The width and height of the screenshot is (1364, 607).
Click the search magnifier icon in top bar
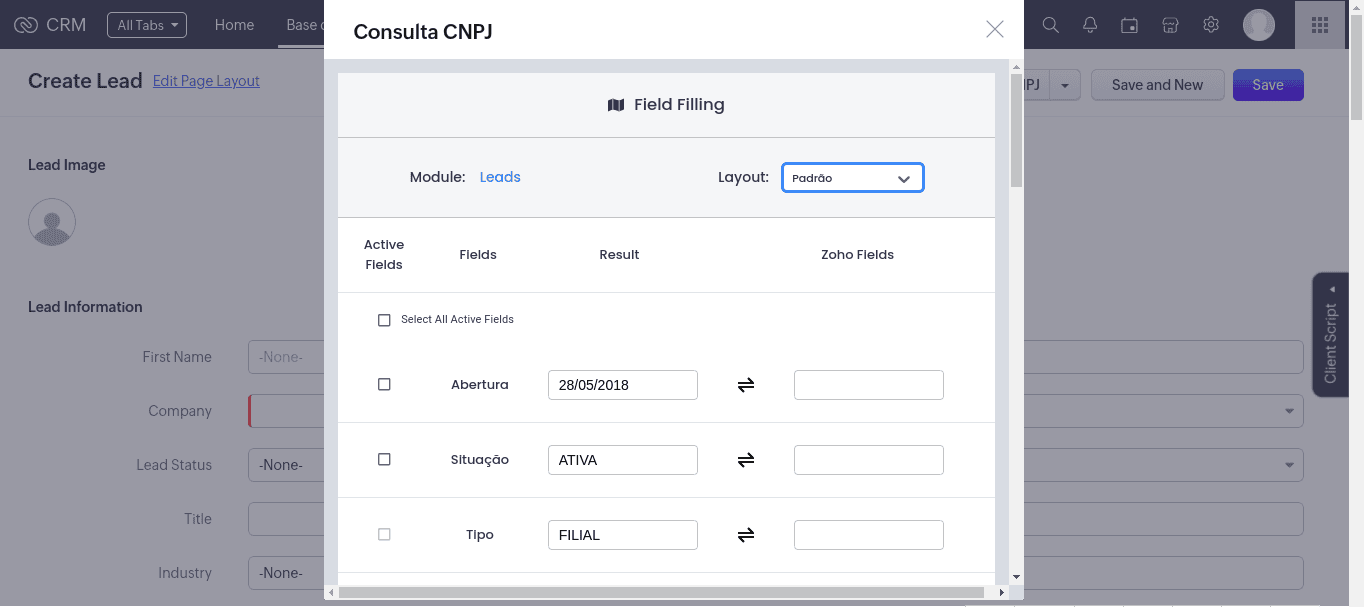click(1050, 25)
